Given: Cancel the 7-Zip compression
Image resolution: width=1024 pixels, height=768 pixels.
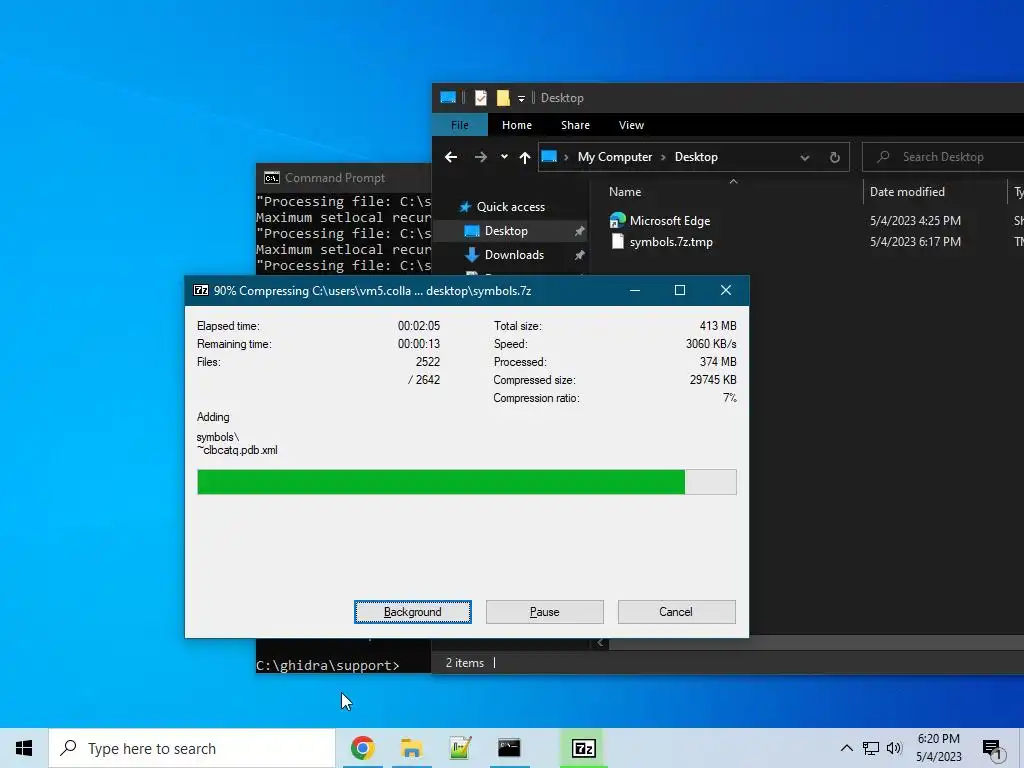Looking at the screenshot, I should (x=676, y=612).
